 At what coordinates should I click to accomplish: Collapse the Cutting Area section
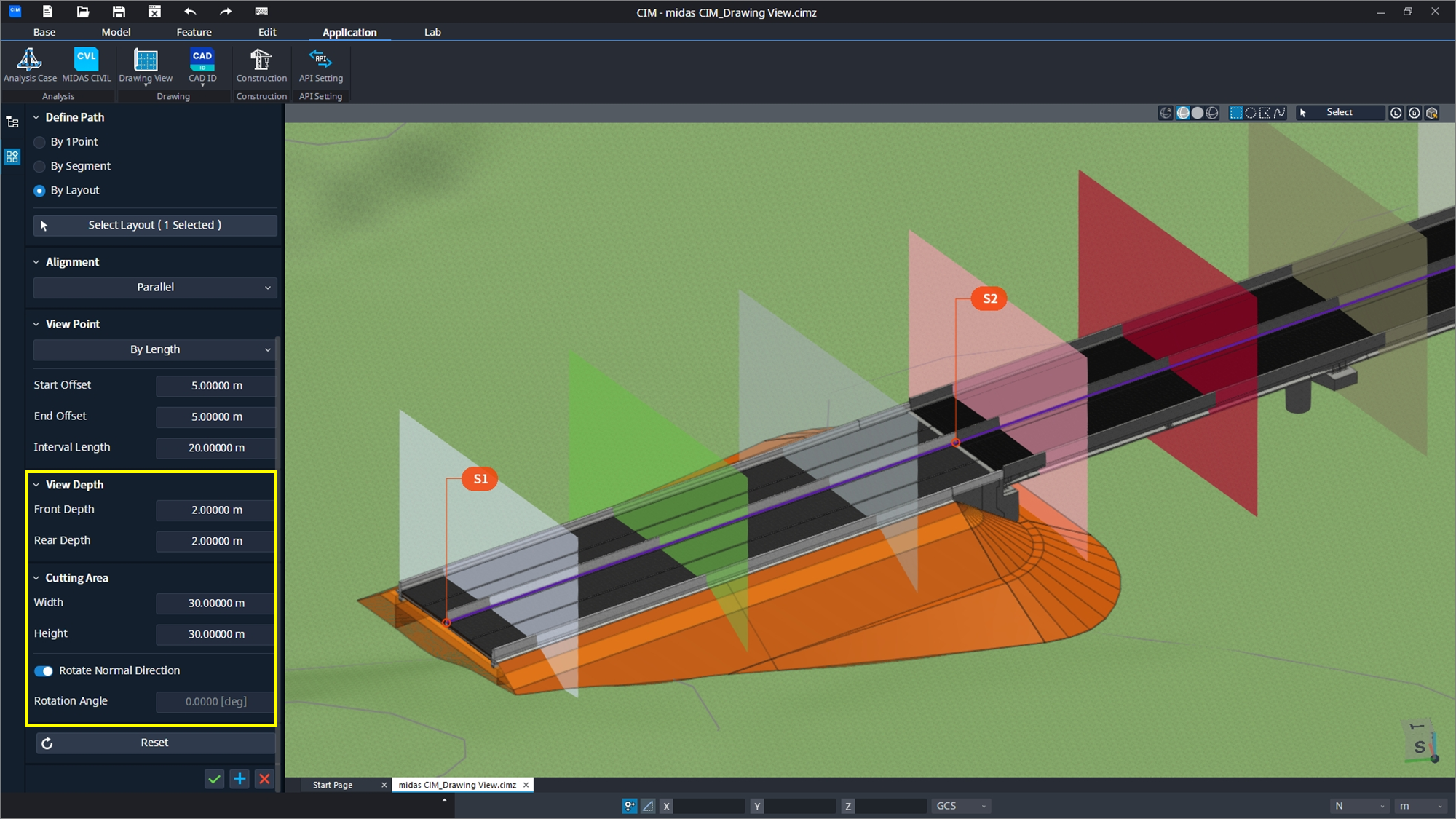click(36, 578)
